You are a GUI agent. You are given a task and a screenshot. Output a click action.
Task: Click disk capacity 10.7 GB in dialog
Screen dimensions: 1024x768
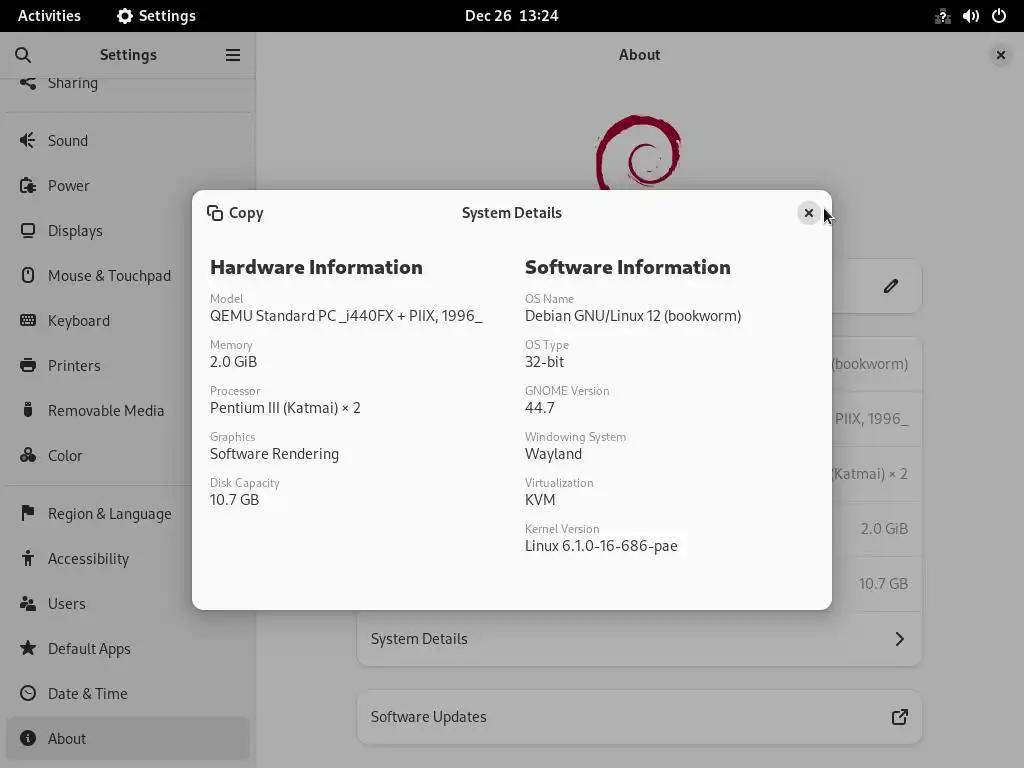[x=234, y=500]
